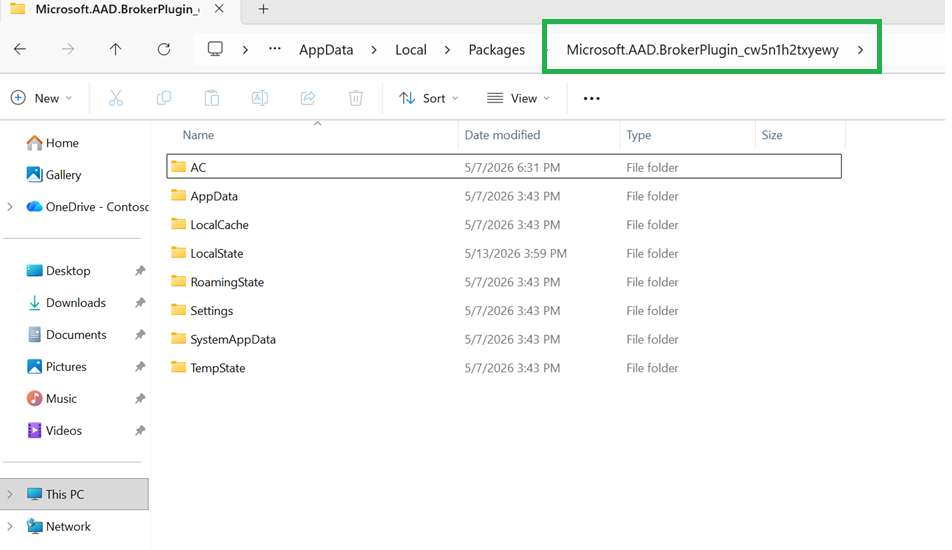952x550 pixels.
Task: Select the Settings folder
Action: click(x=504, y=310)
